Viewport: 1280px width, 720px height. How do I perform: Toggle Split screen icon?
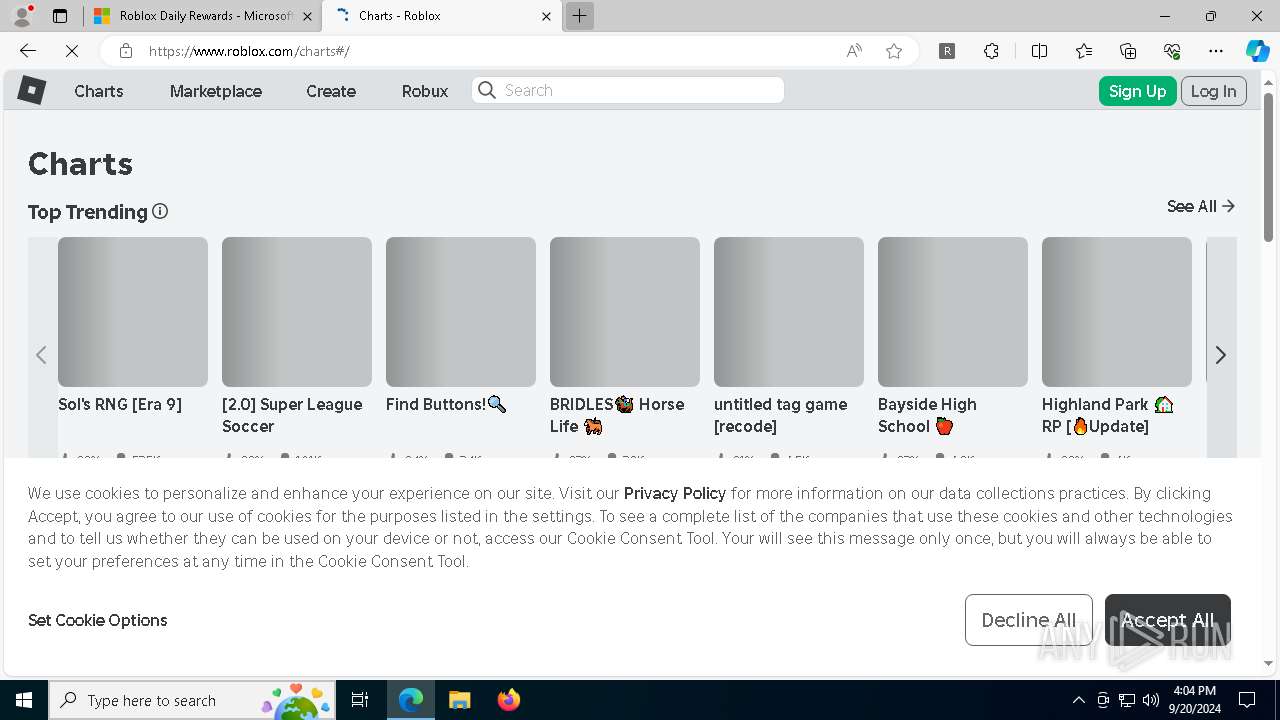(x=1039, y=51)
